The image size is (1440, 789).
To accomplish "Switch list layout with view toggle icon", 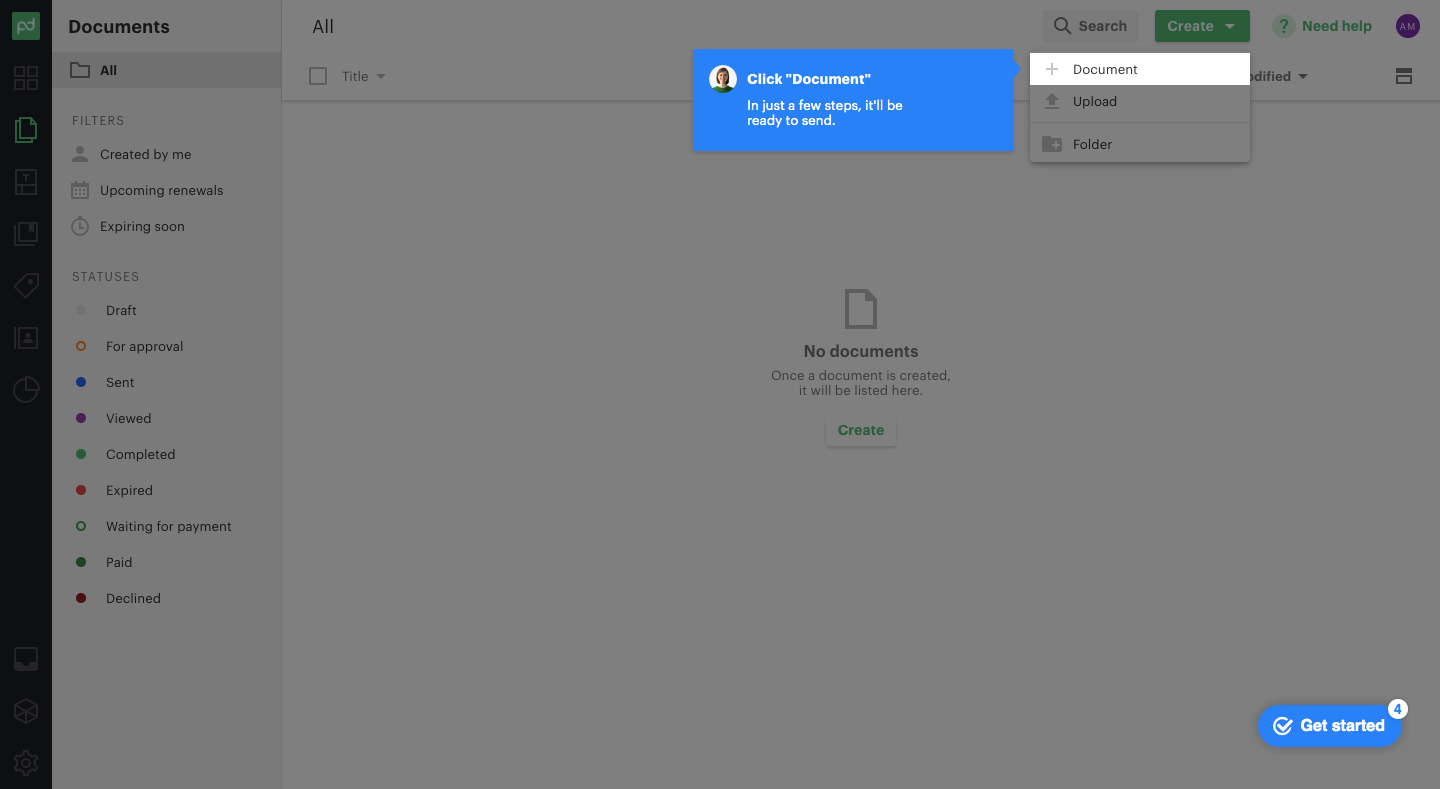I will tap(1404, 76).
